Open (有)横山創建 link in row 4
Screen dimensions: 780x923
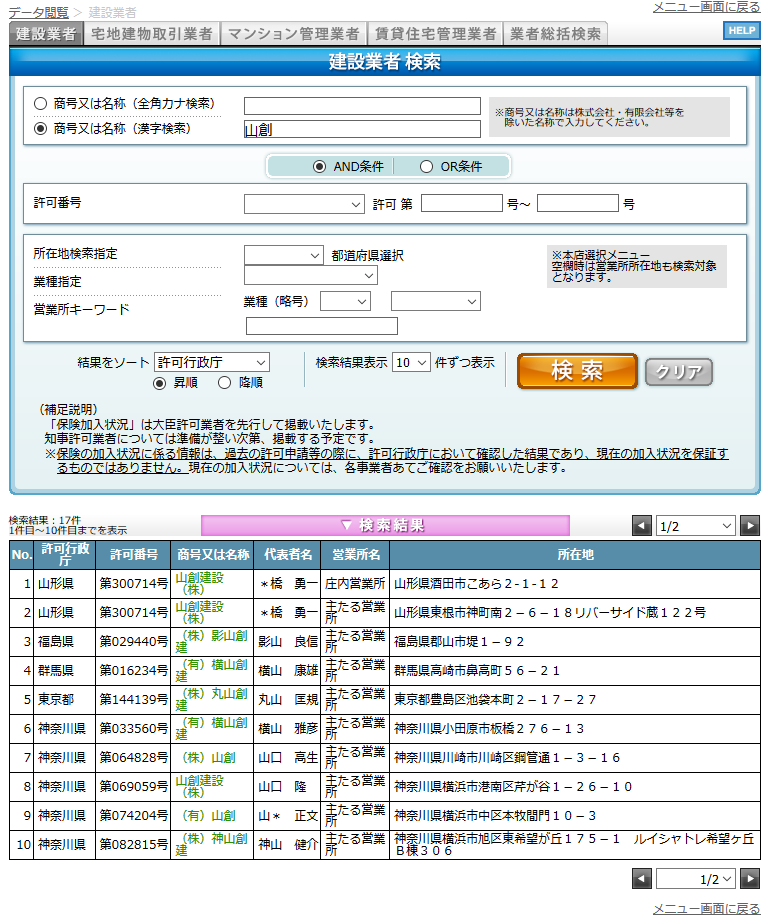click(x=211, y=670)
